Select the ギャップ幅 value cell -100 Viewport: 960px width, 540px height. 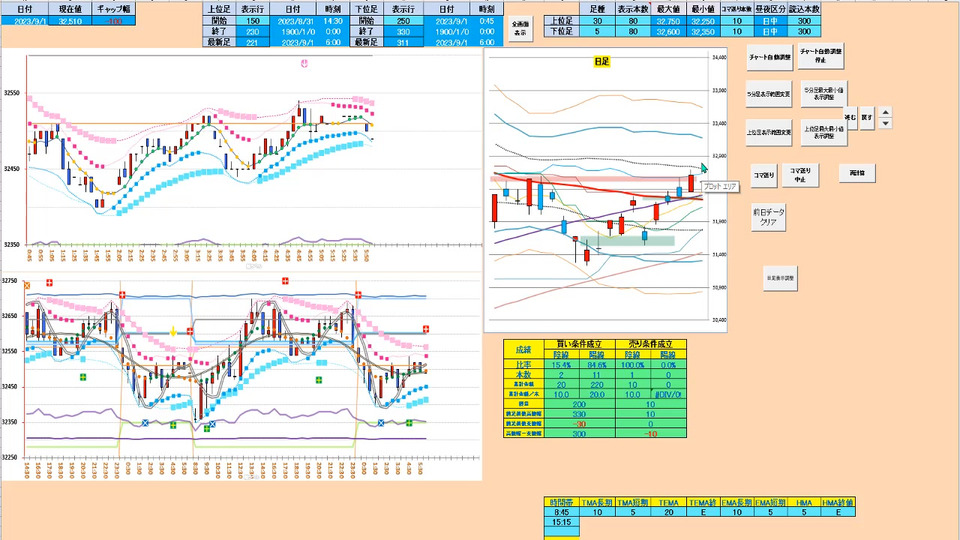pyautogui.click(x=114, y=21)
